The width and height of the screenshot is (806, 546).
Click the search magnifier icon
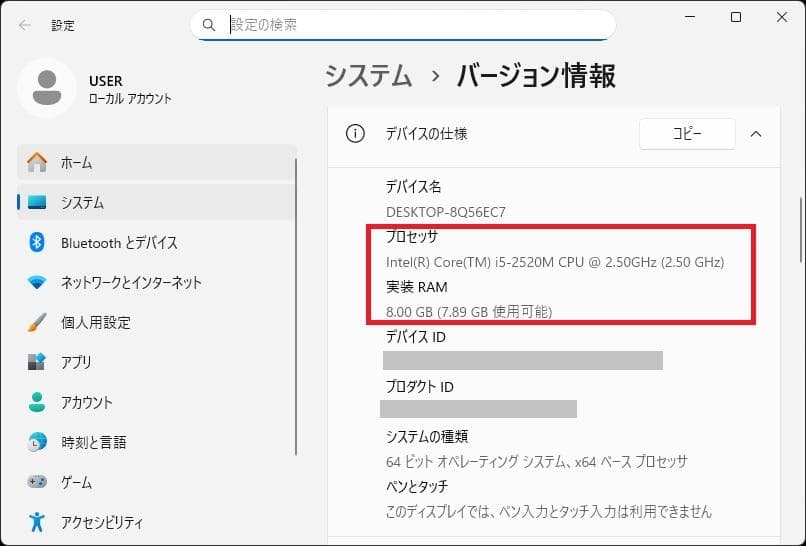pyautogui.click(x=209, y=25)
